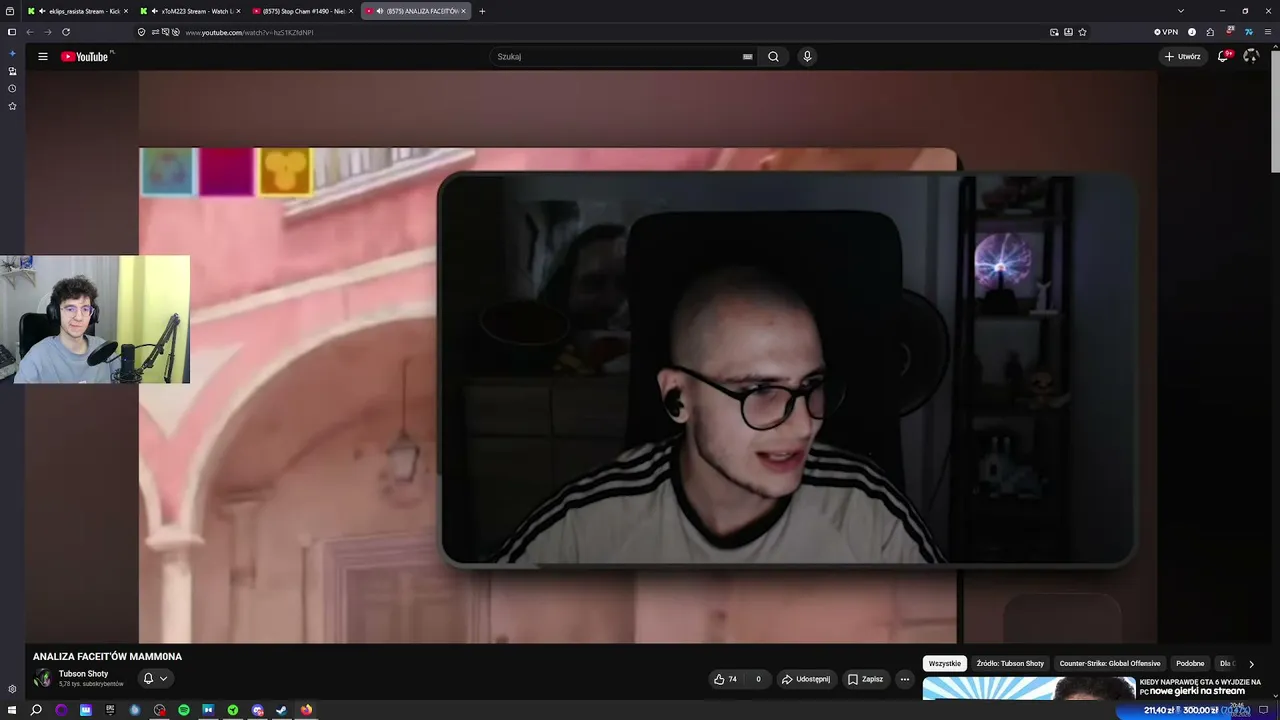Screen dimensions: 1280x720
Task: Show next filter chips with arrow
Action: click(x=1251, y=664)
